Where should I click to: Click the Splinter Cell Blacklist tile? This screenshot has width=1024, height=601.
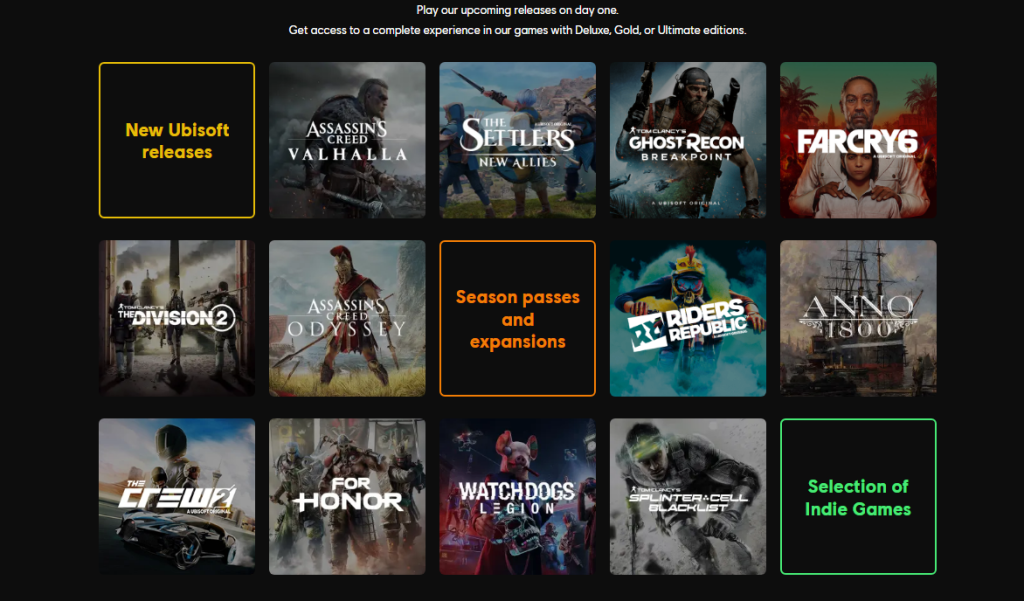tap(688, 497)
